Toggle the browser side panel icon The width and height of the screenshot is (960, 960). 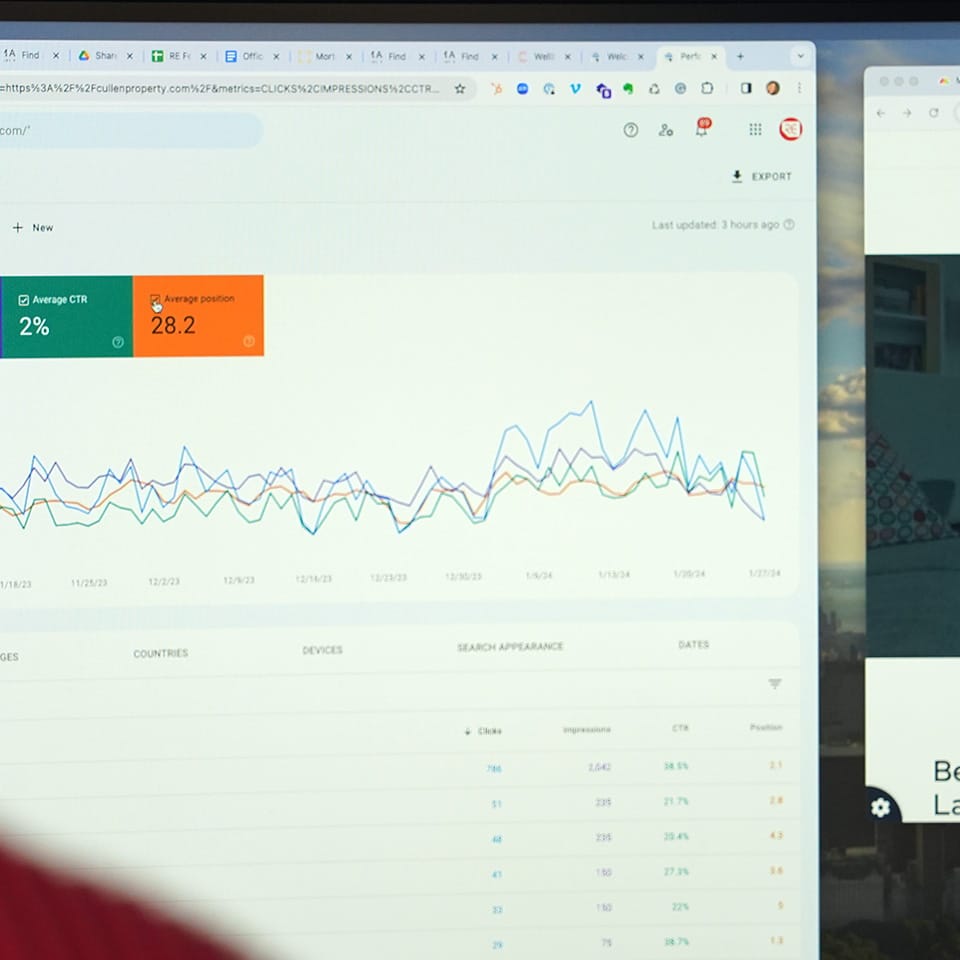(746, 88)
